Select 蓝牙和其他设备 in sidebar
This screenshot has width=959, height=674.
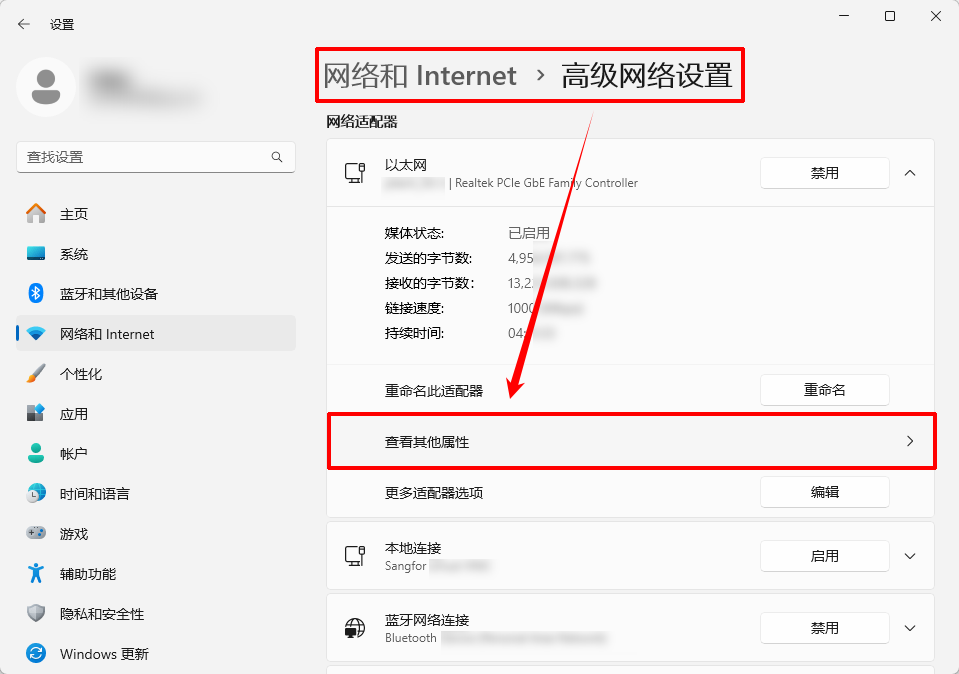point(156,294)
